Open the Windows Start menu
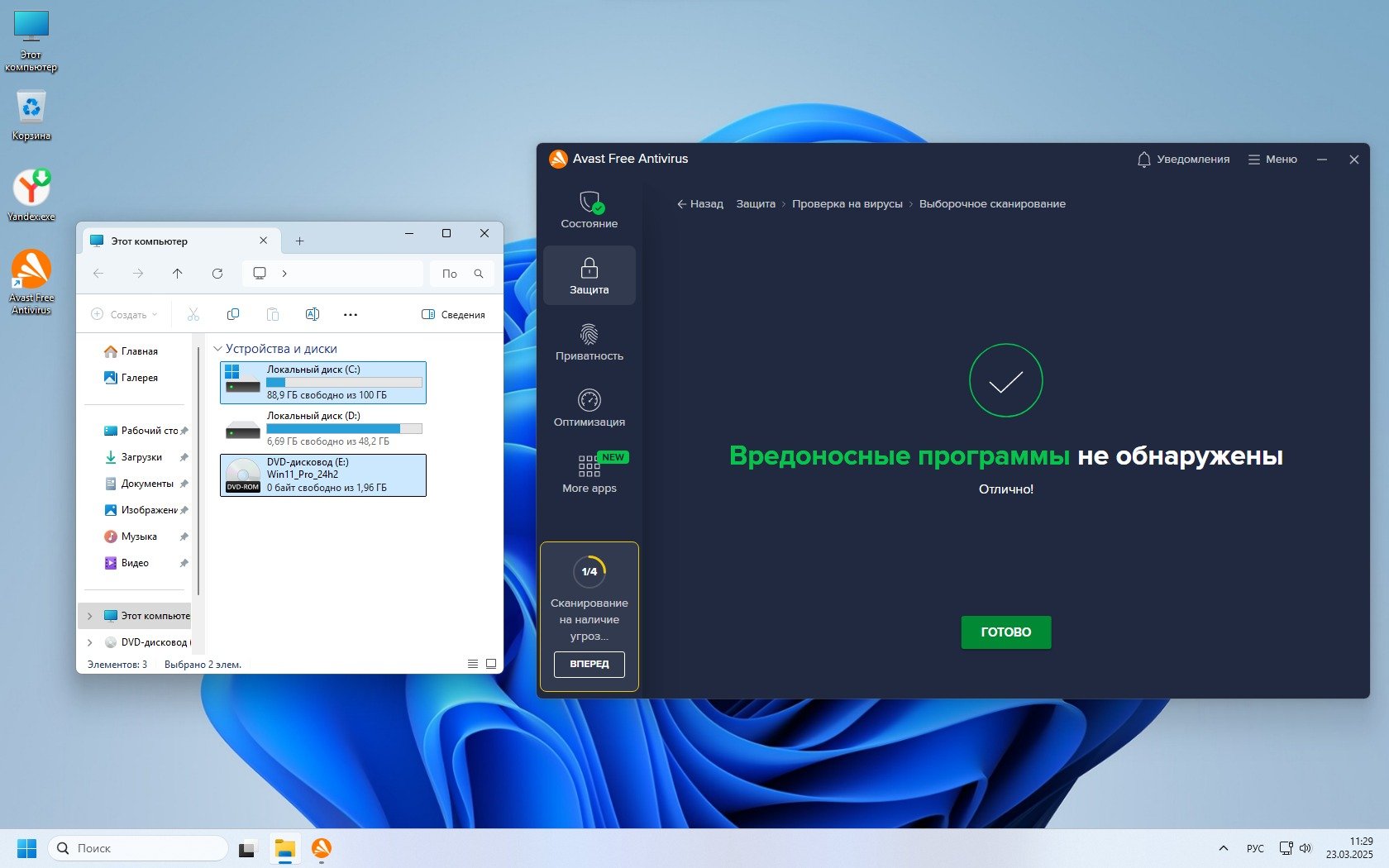The width and height of the screenshot is (1389, 868). point(27,848)
